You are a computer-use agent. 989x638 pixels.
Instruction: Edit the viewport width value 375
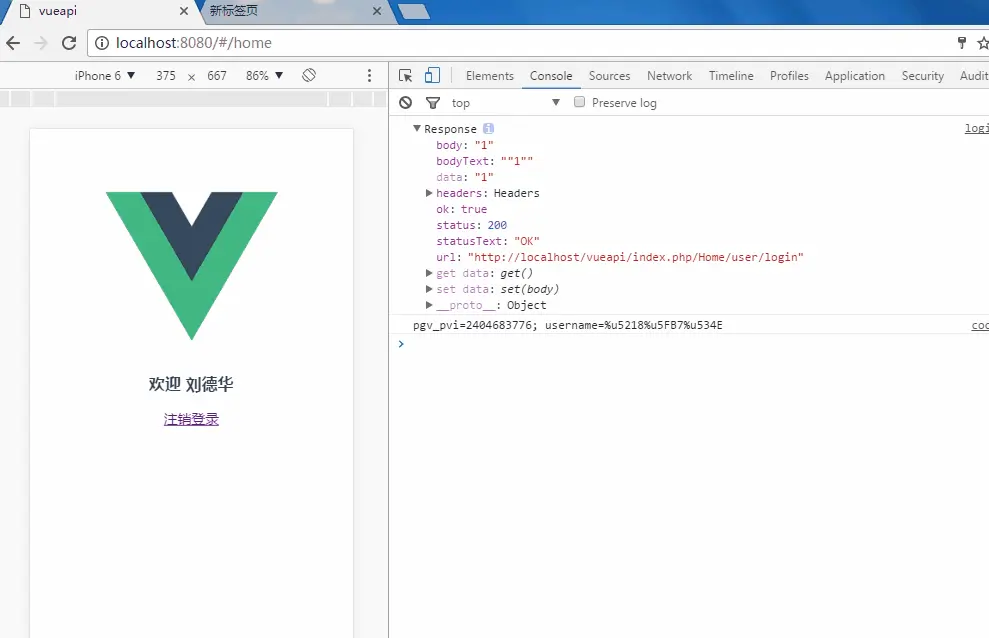coord(166,76)
